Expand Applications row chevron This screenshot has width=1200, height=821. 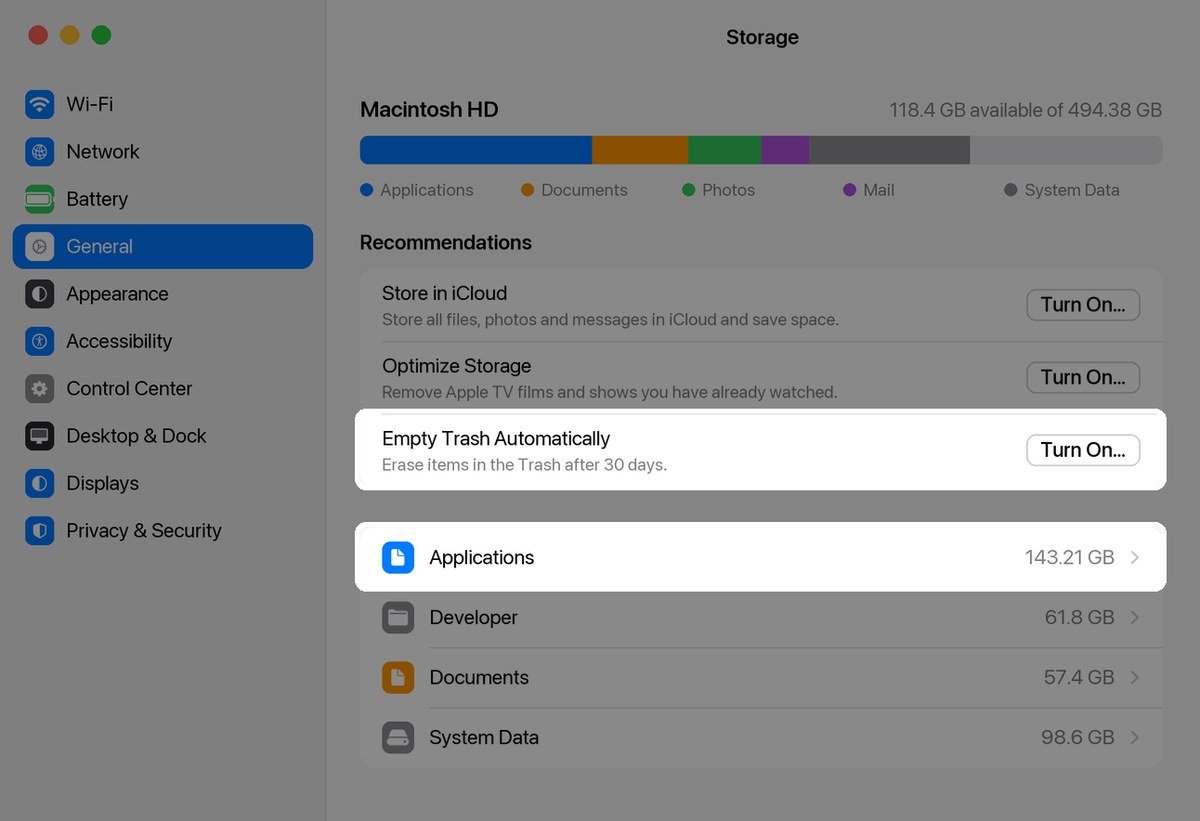click(x=1135, y=558)
